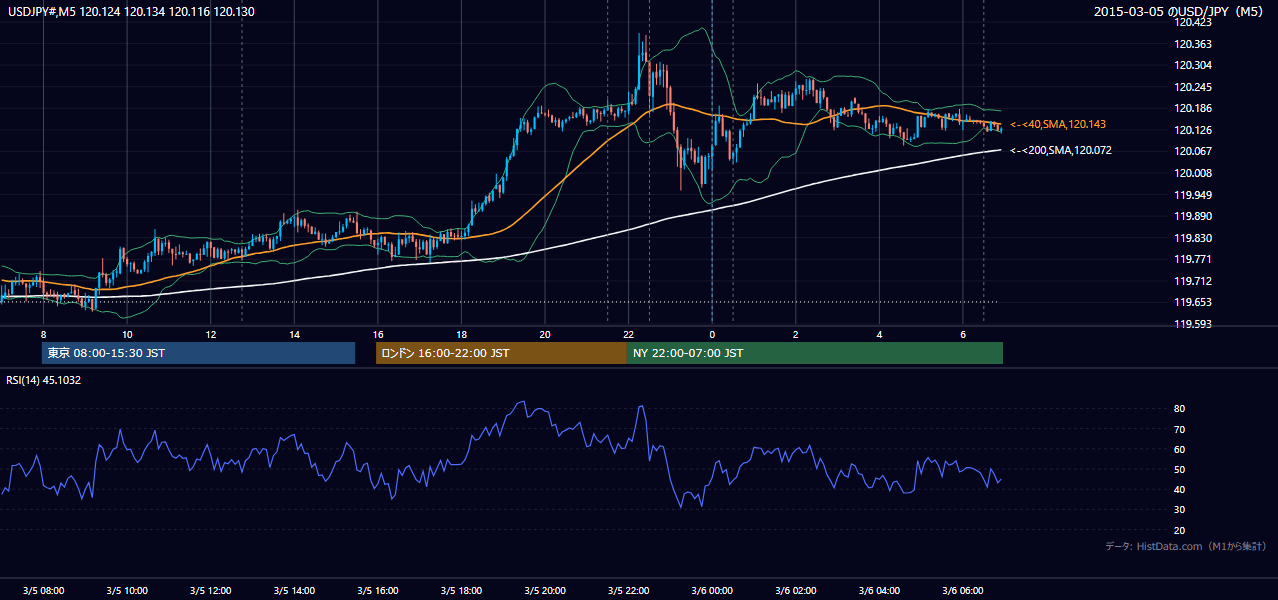Click hour label 16 under price chart
Image resolution: width=1278 pixels, height=600 pixels.
[378, 334]
